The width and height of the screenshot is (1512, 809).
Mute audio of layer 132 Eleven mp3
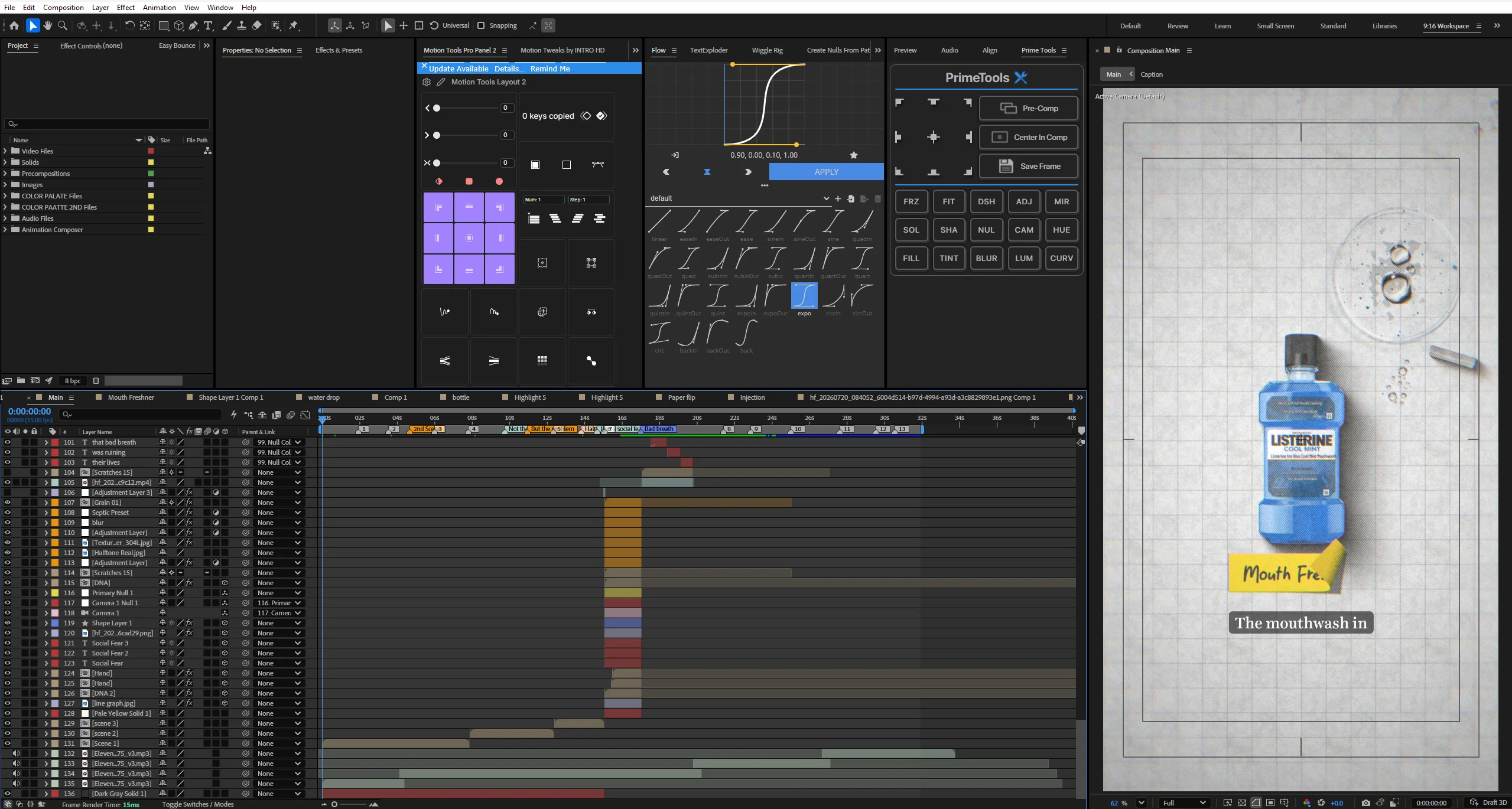click(x=16, y=753)
